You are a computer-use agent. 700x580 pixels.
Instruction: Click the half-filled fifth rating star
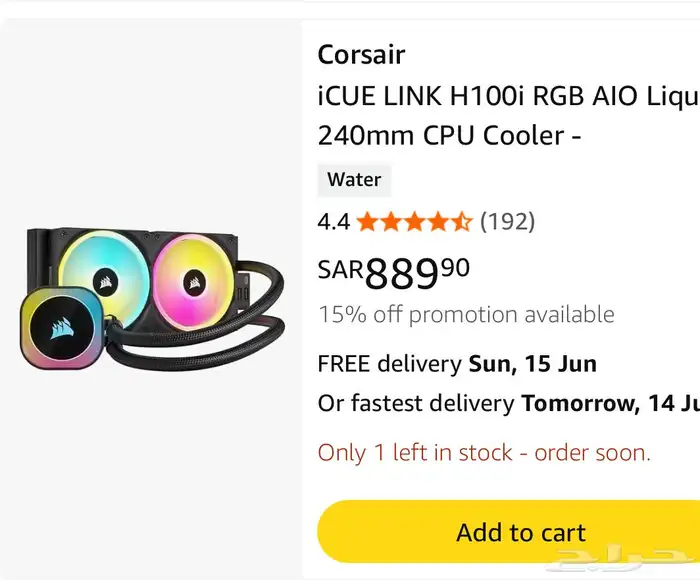[461, 221]
